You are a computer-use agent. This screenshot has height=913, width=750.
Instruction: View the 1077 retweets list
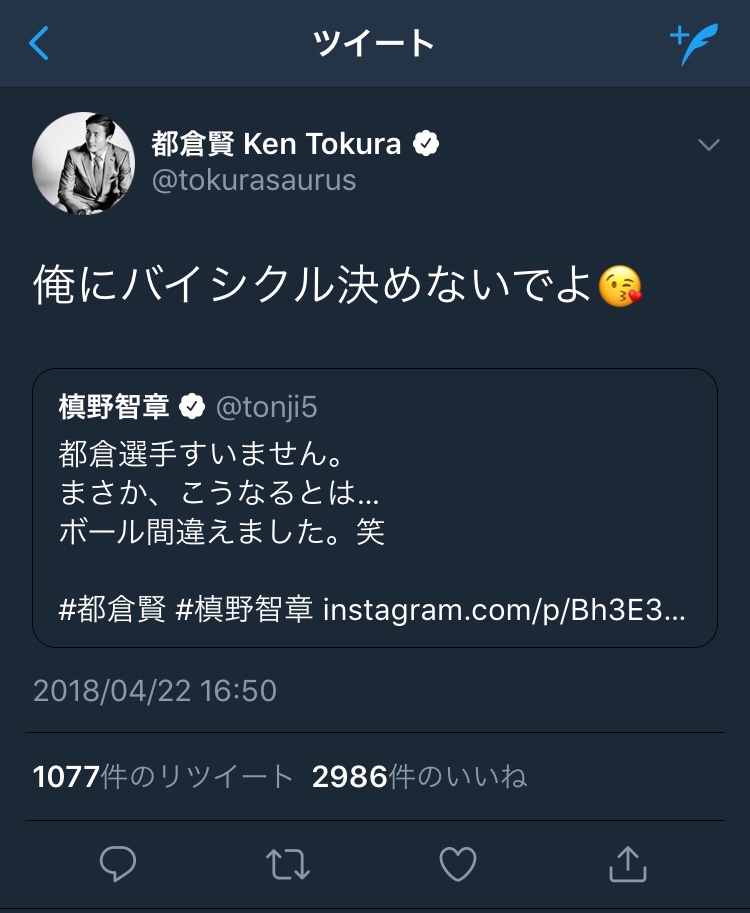pyautogui.click(x=163, y=776)
